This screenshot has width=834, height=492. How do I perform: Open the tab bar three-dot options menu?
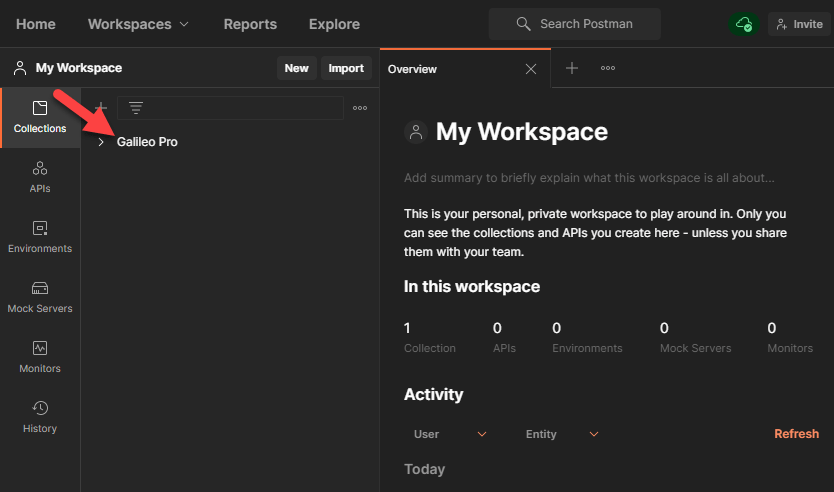point(608,68)
